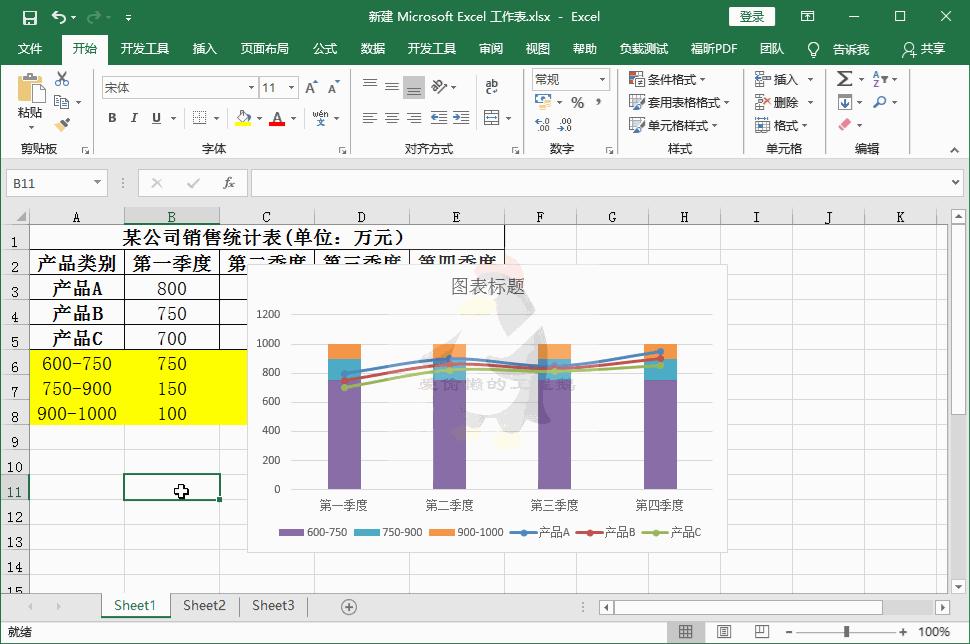Switch to the 插入 ribbon tab
This screenshot has height=644, width=970.
pyautogui.click(x=204, y=47)
